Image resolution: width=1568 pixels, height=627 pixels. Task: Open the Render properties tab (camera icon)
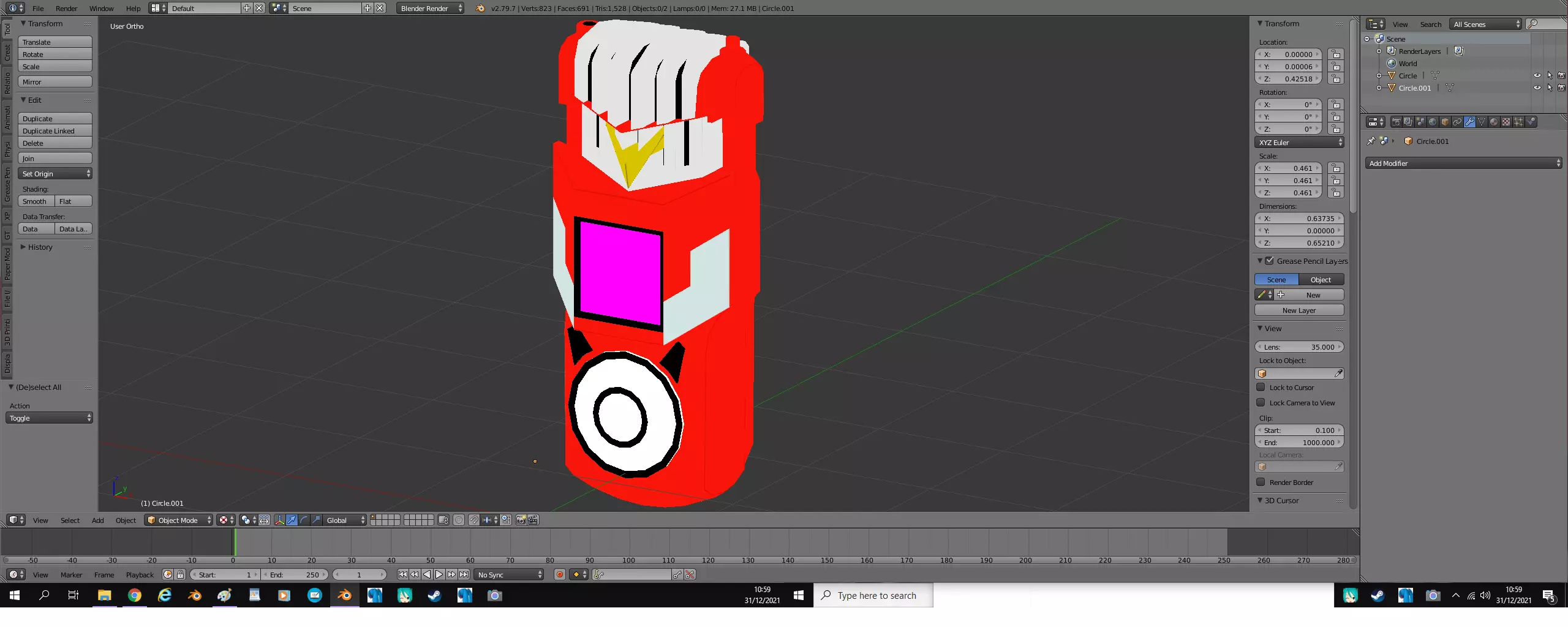(1396, 122)
